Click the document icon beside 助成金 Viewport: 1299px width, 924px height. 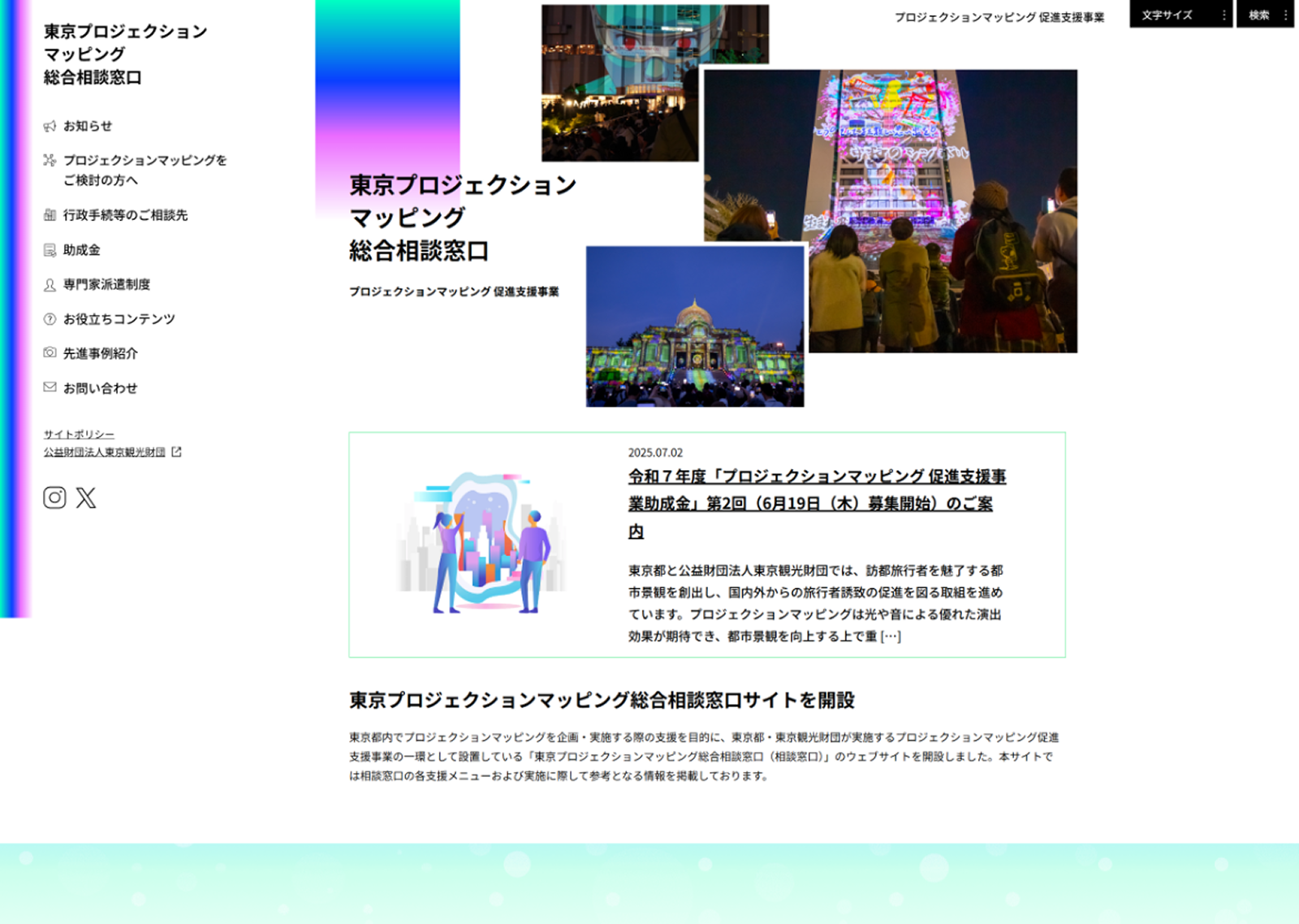click(50, 250)
